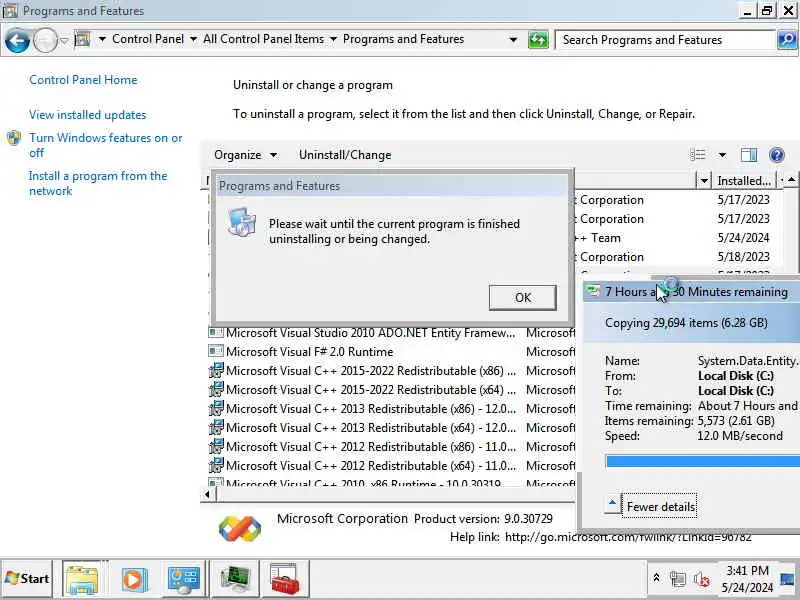Open recent pages dropdown beside forward arrow
This screenshot has height=600, width=800.
click(x=64, y=40)
